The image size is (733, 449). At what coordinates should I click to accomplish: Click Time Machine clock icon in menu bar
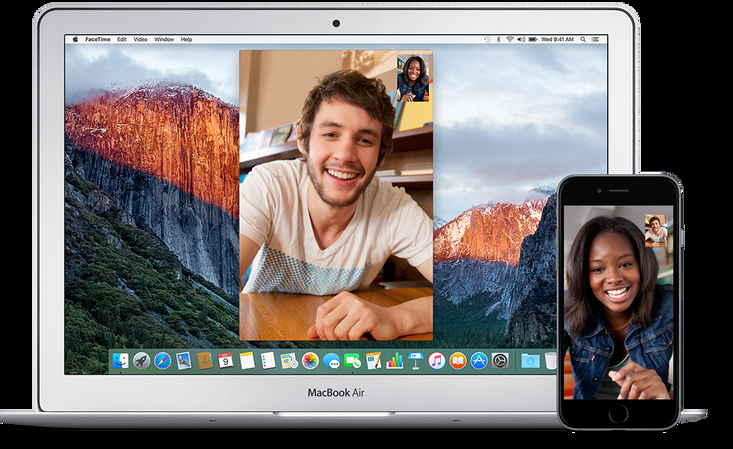tap(488, 39)
